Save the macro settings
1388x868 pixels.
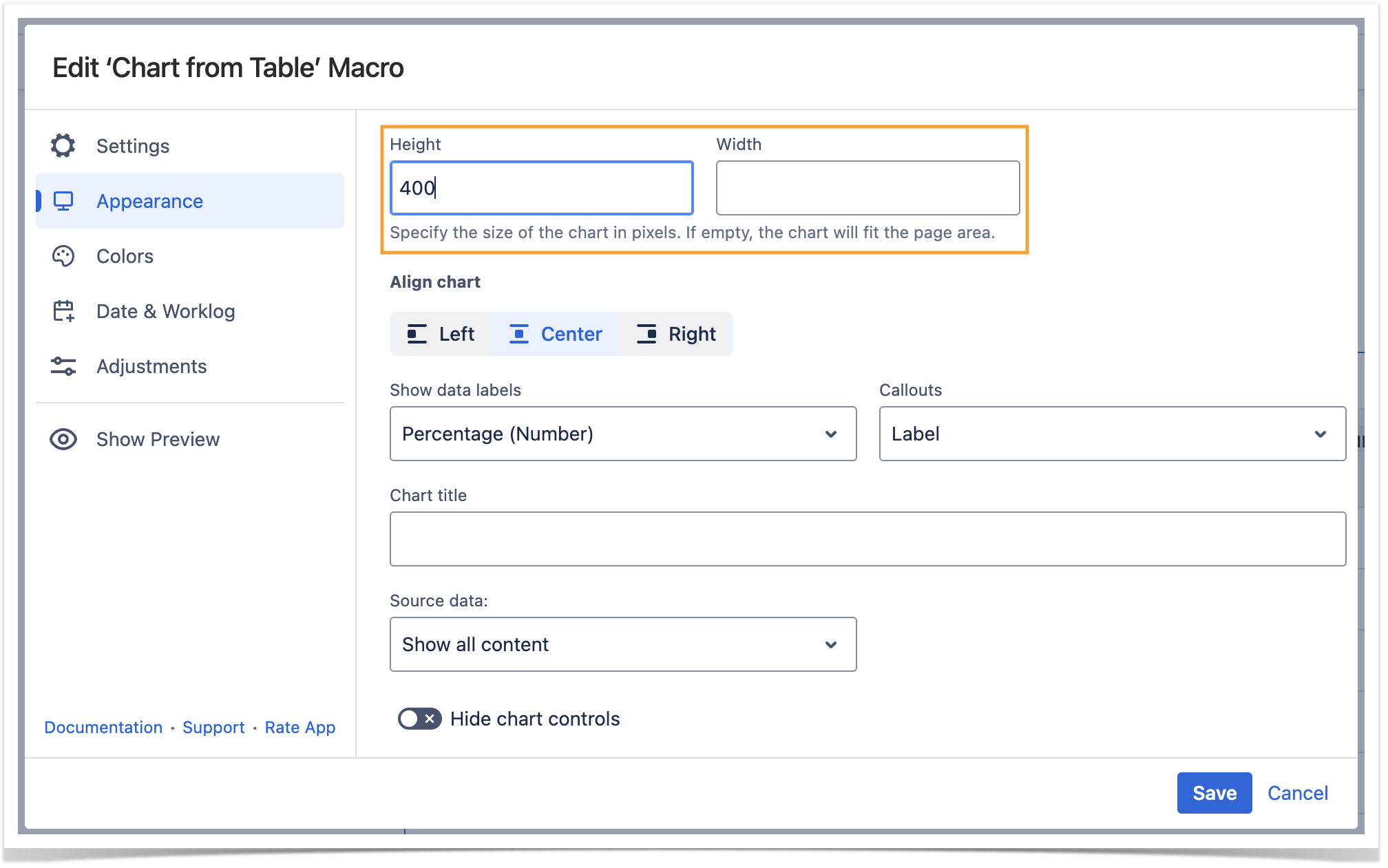[x=1213, y=793]
